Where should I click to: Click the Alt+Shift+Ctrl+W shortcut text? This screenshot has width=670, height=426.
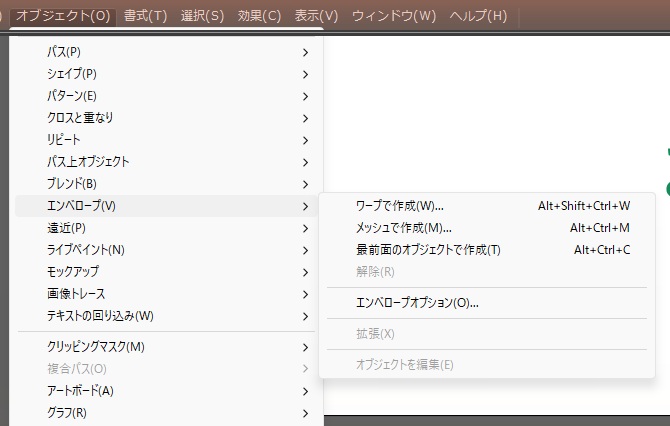pos(584,206)
